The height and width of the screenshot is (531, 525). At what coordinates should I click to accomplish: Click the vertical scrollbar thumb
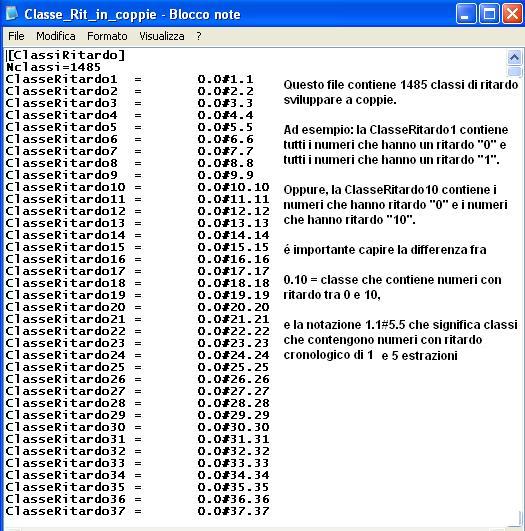coord(514,71)
